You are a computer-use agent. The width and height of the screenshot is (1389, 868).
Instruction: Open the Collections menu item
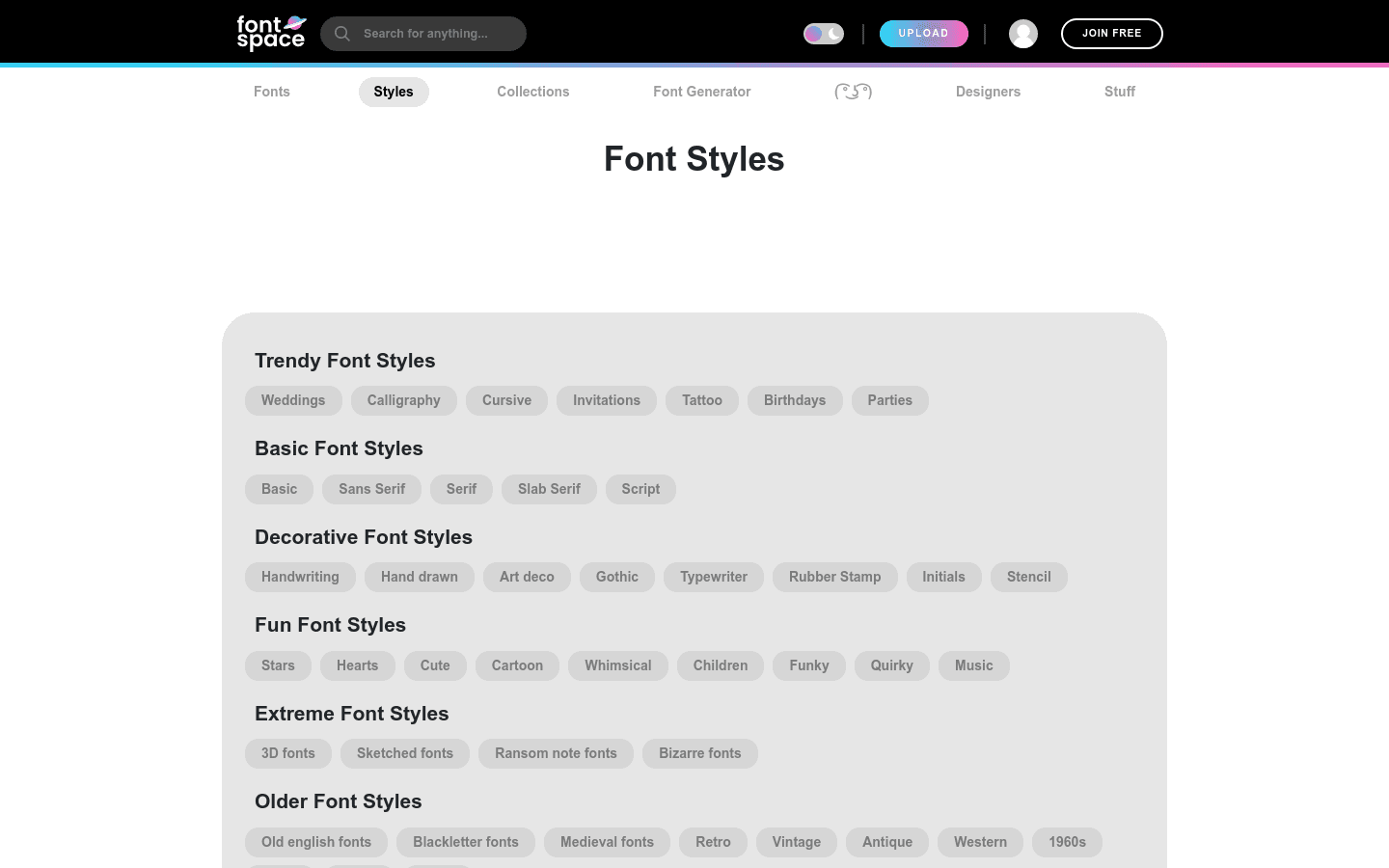(532, 92)
